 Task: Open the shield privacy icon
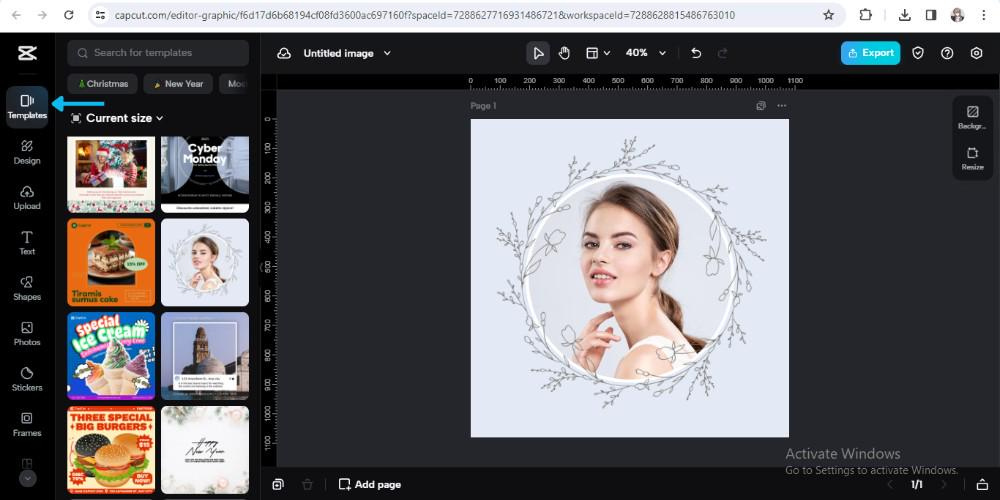pyautogui.click(x=918, y=53)
